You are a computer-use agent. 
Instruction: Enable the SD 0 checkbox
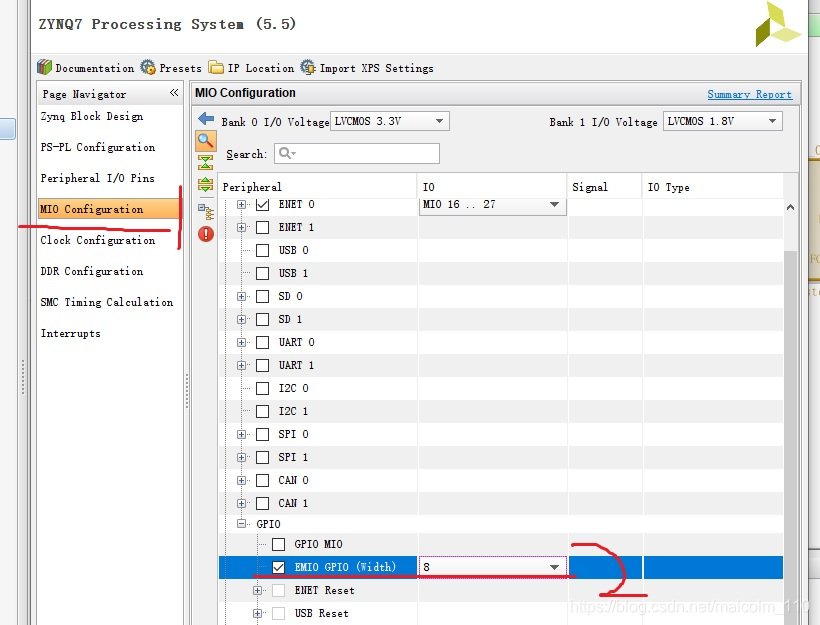click(263, 296)
